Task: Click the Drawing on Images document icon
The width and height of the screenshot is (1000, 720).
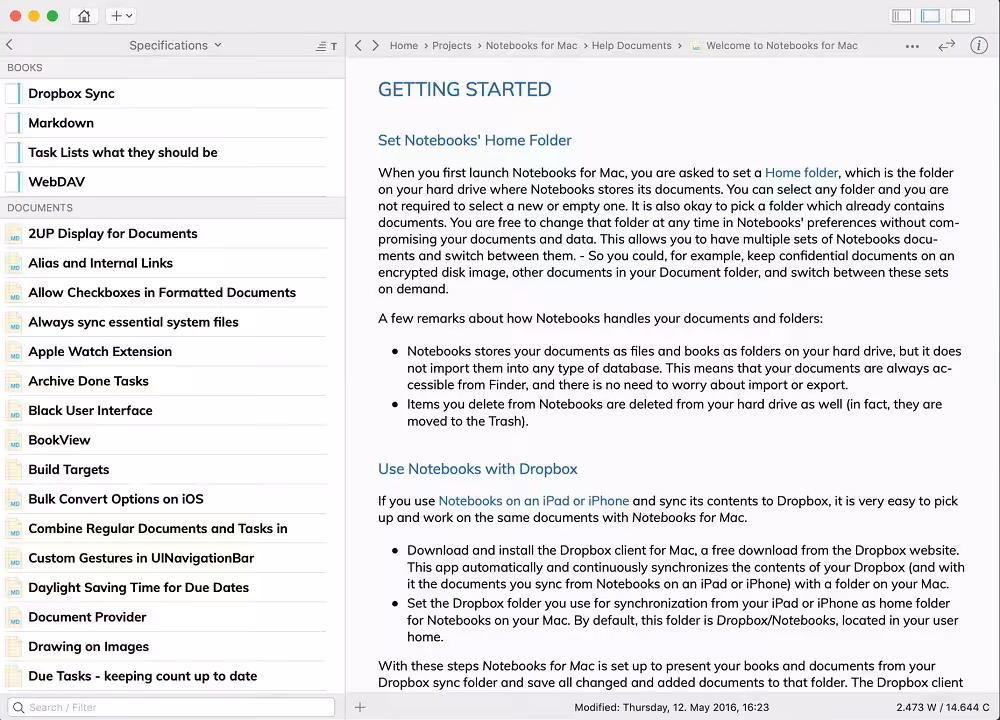Action: 13,646
